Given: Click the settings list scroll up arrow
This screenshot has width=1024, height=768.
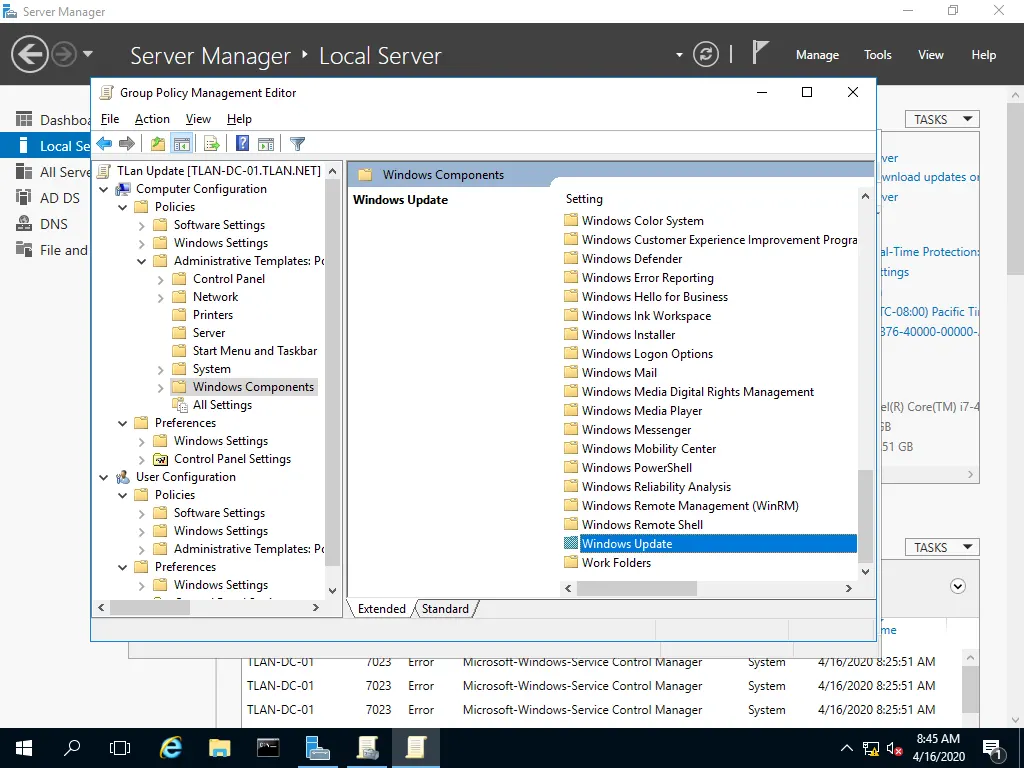Looking at the screenshot, I should tap(865, 196).
